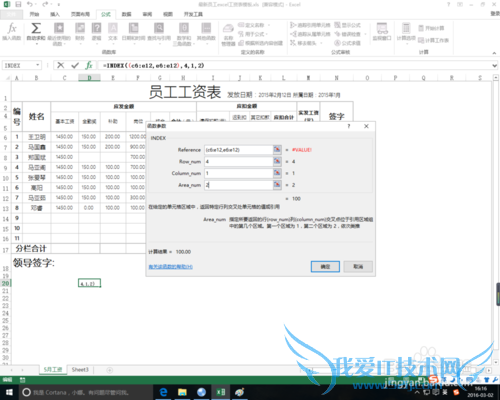Click the OK (确定) button in dialog
The image size is (500, 400).
pyautogui.click(x=325, y=266)
